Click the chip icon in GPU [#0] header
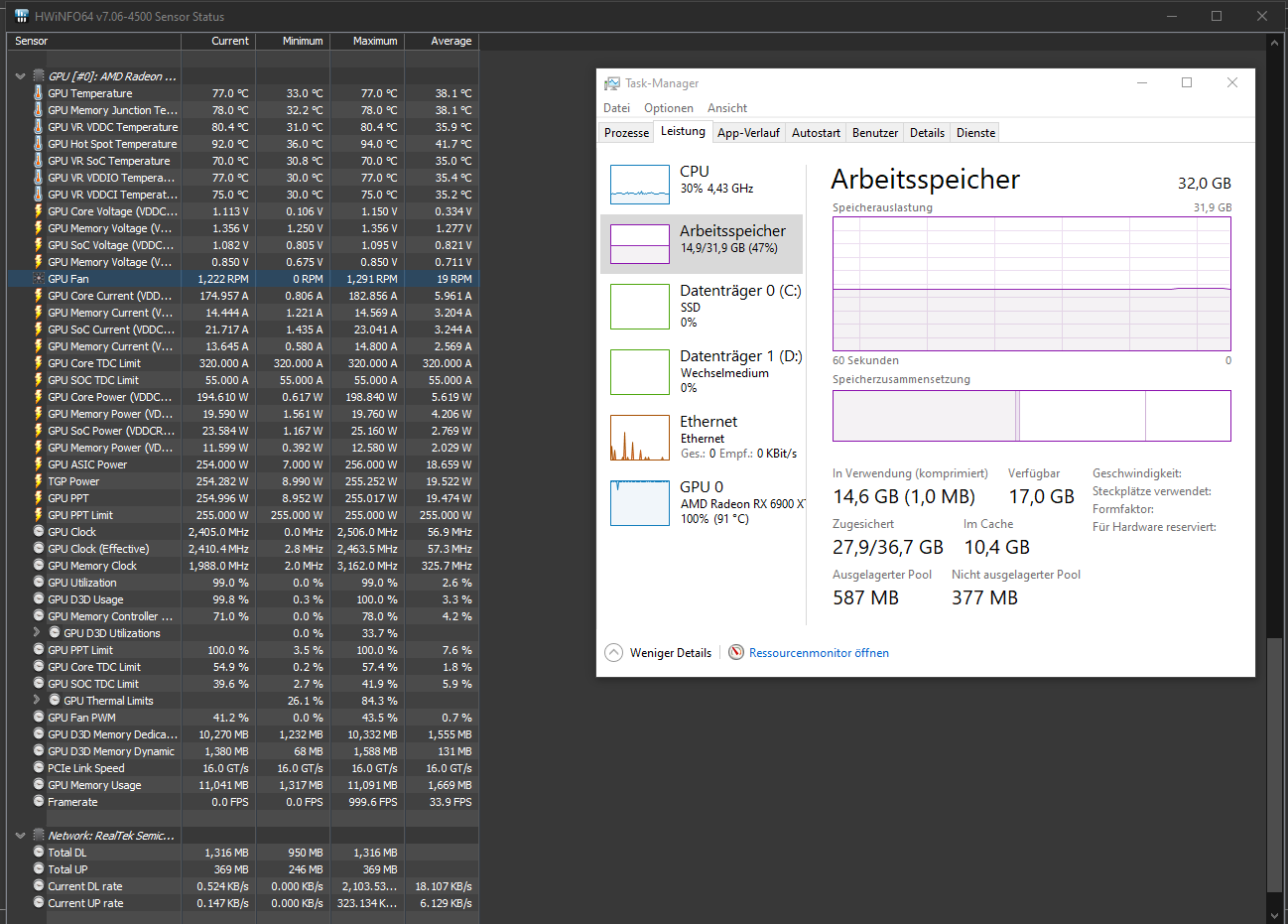The height and width of the screenshot is (924, 1288). coord(39,76)
